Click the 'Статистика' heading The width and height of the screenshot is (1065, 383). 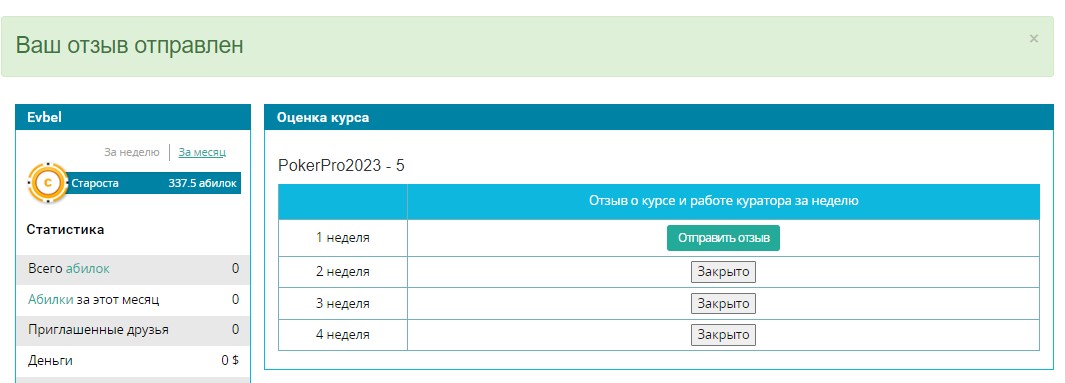65,230
